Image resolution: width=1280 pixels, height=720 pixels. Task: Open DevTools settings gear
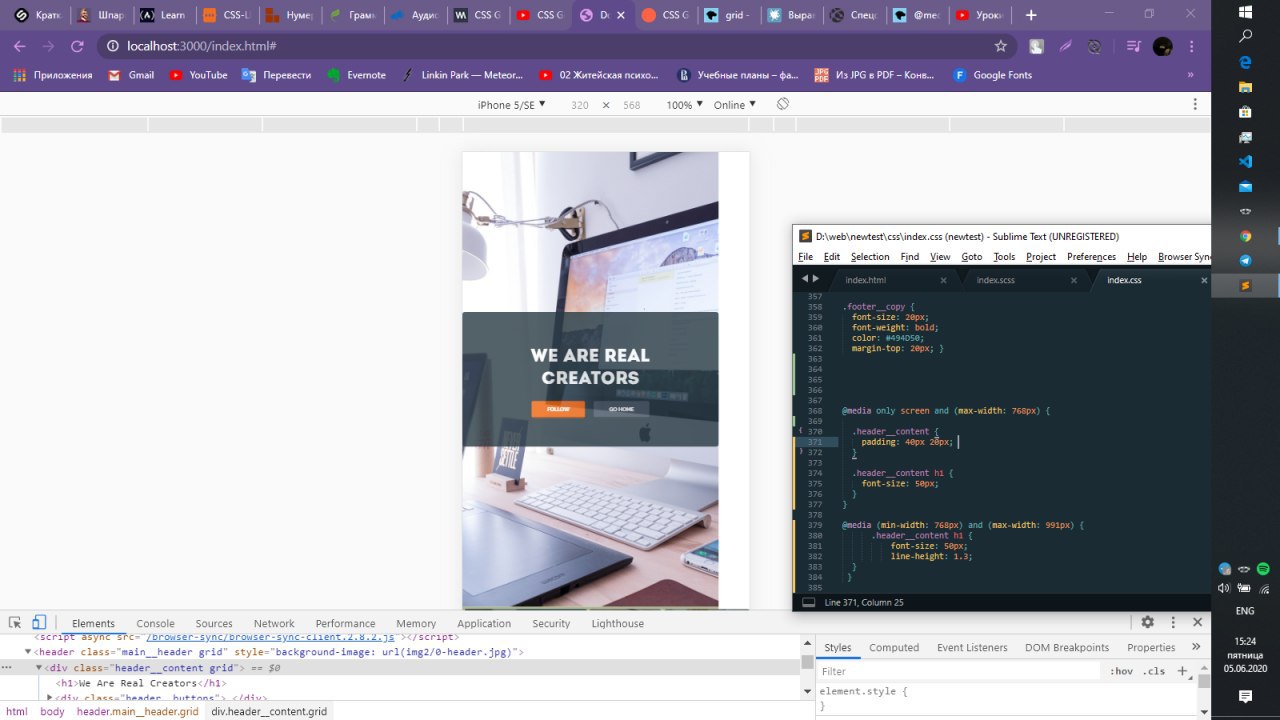1148,622
